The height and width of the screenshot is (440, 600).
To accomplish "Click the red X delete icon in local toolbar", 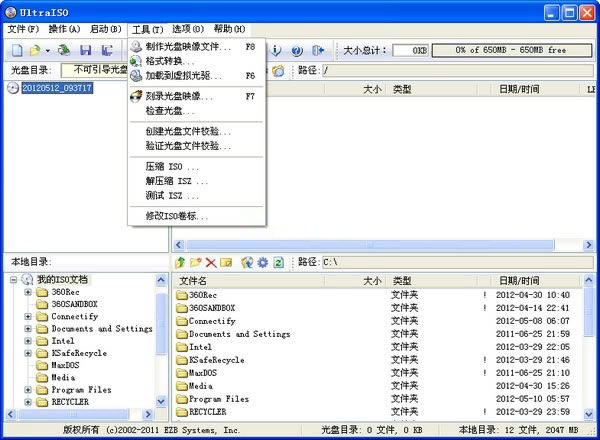I will 211,262.
